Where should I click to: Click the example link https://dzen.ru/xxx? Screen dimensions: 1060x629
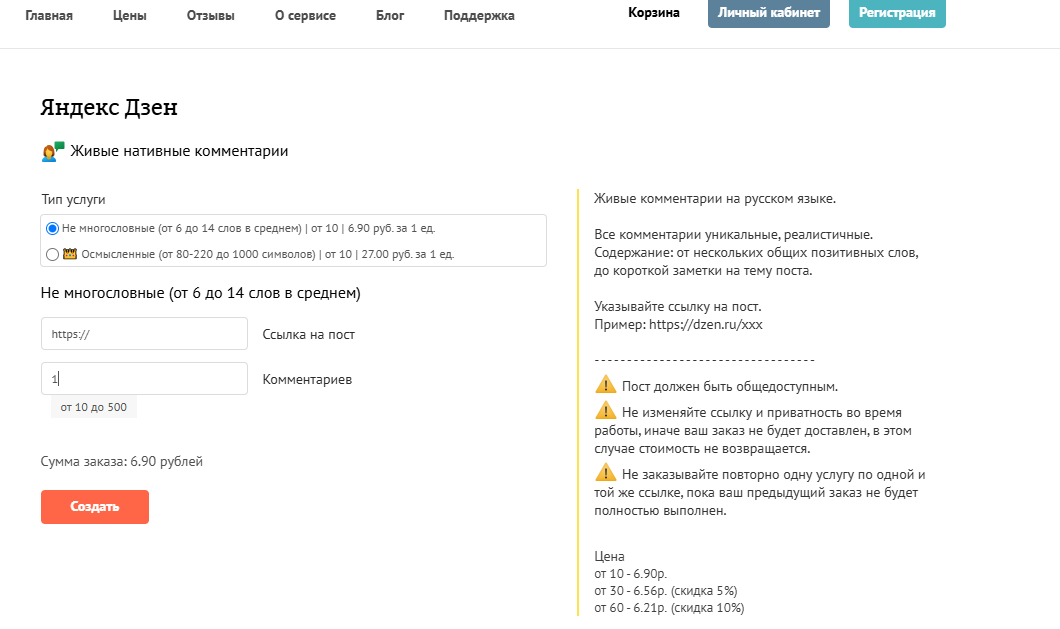point(706,325)
